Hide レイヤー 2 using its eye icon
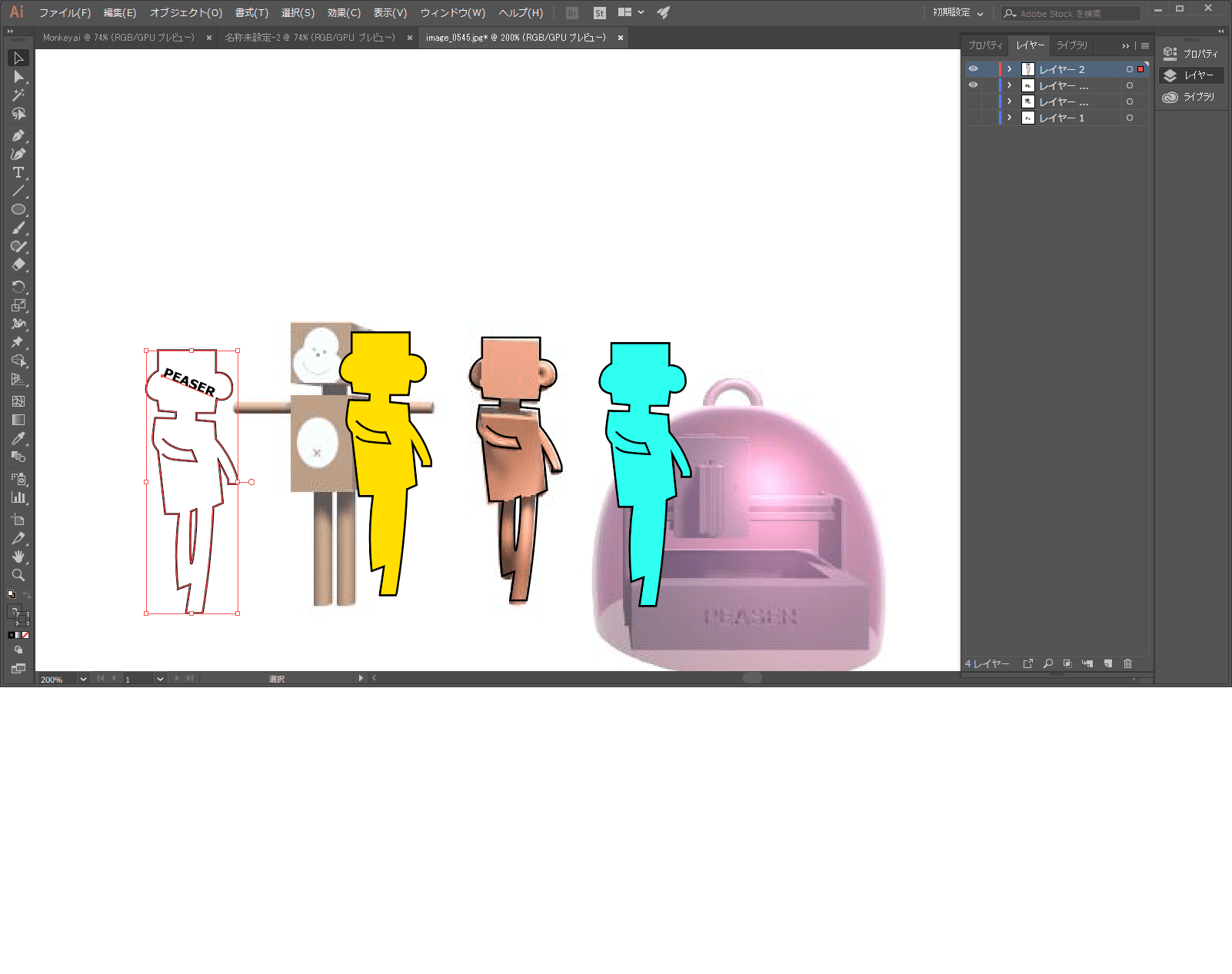 973,69
